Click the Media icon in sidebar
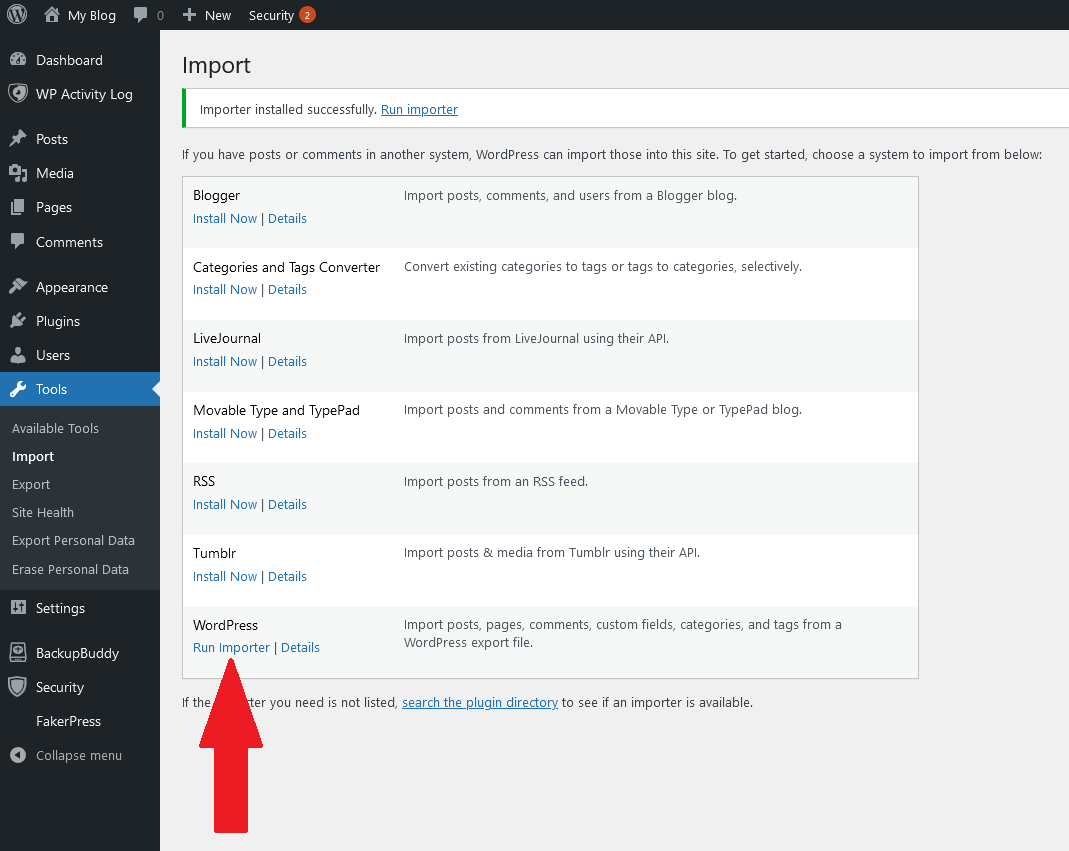The height and width of the screenshot is (851, 1069). pos(18,173)
